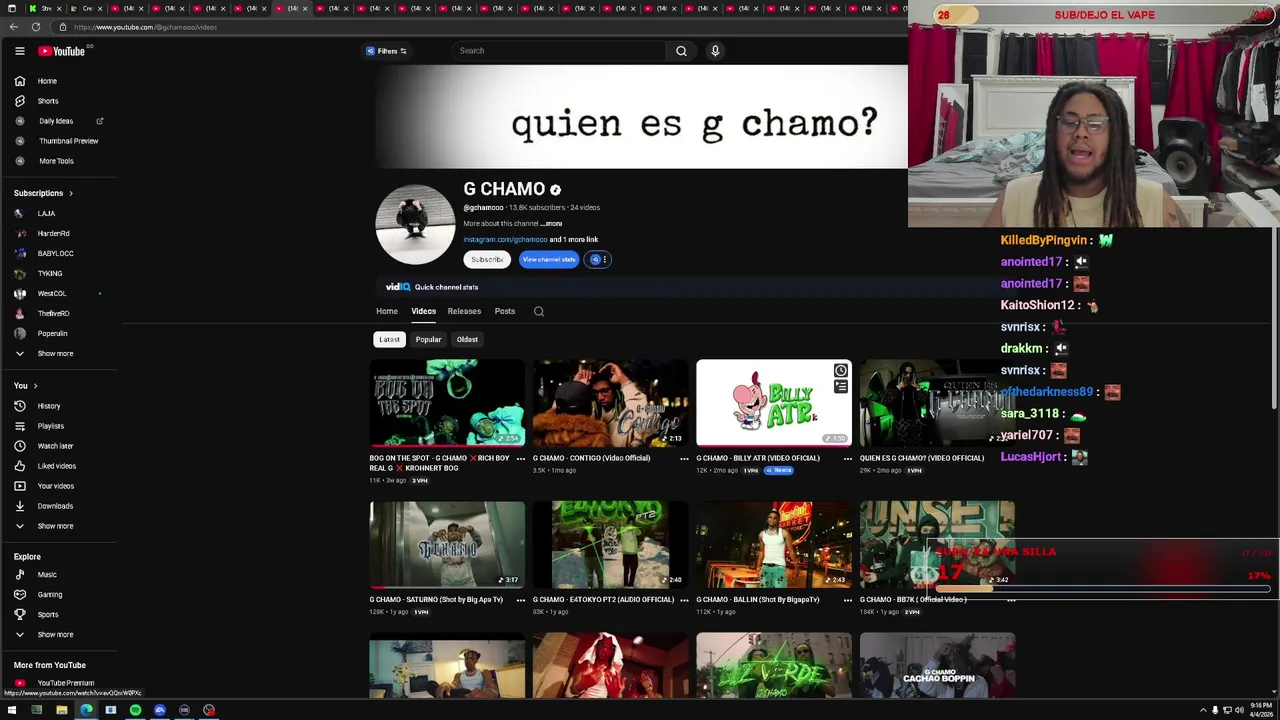Image resolution: width=1280 pixels, height=720 pixels.
Task: Search within the G CHAMO channel
Action: point(538,312)
